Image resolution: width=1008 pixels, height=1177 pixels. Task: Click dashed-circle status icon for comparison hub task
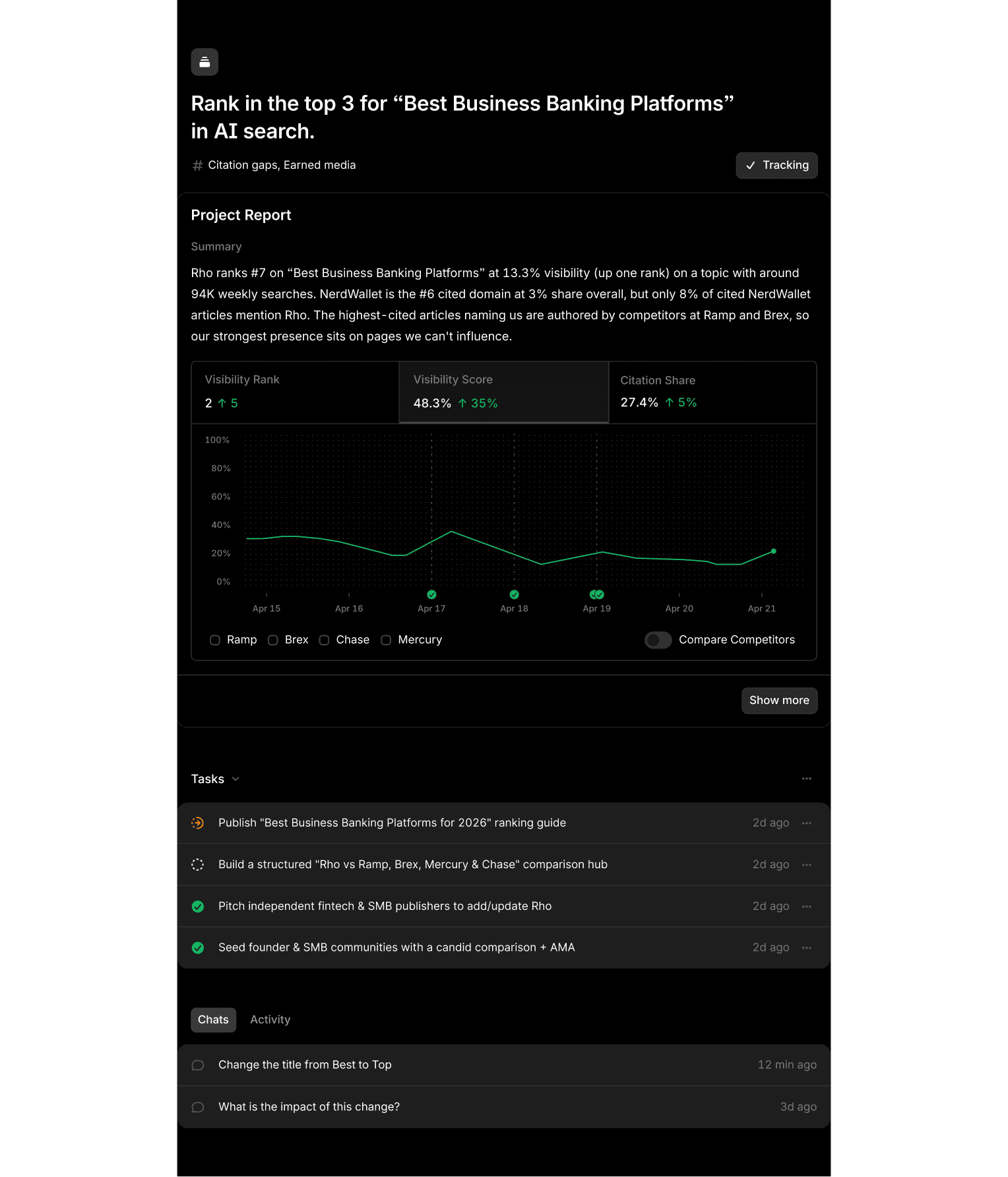198,865
